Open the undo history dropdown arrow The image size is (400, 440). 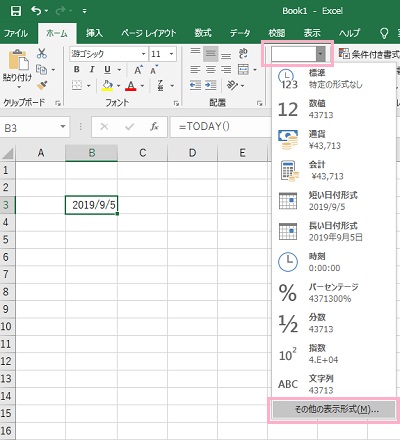(x=46, y=11)
